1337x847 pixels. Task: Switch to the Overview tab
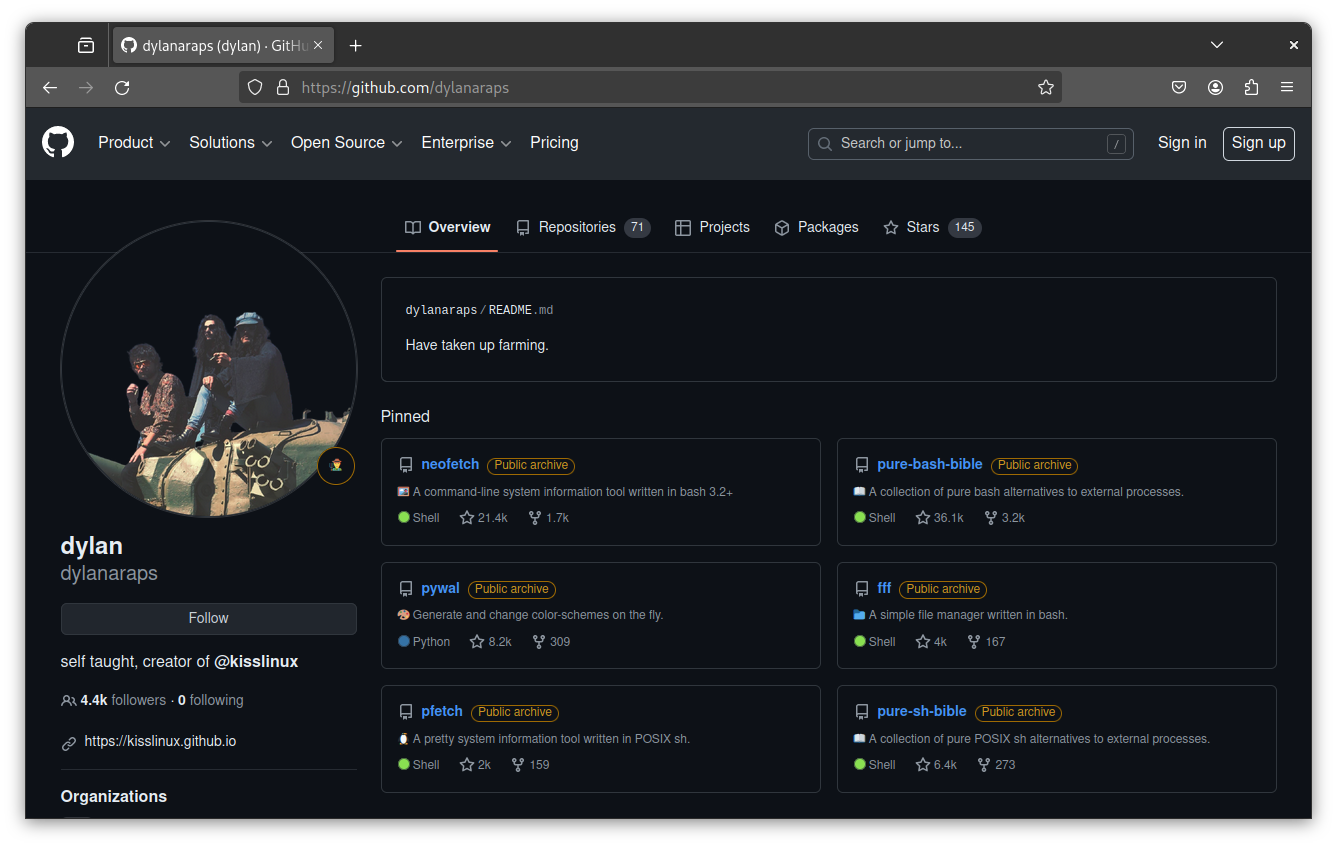pos(447,228)
